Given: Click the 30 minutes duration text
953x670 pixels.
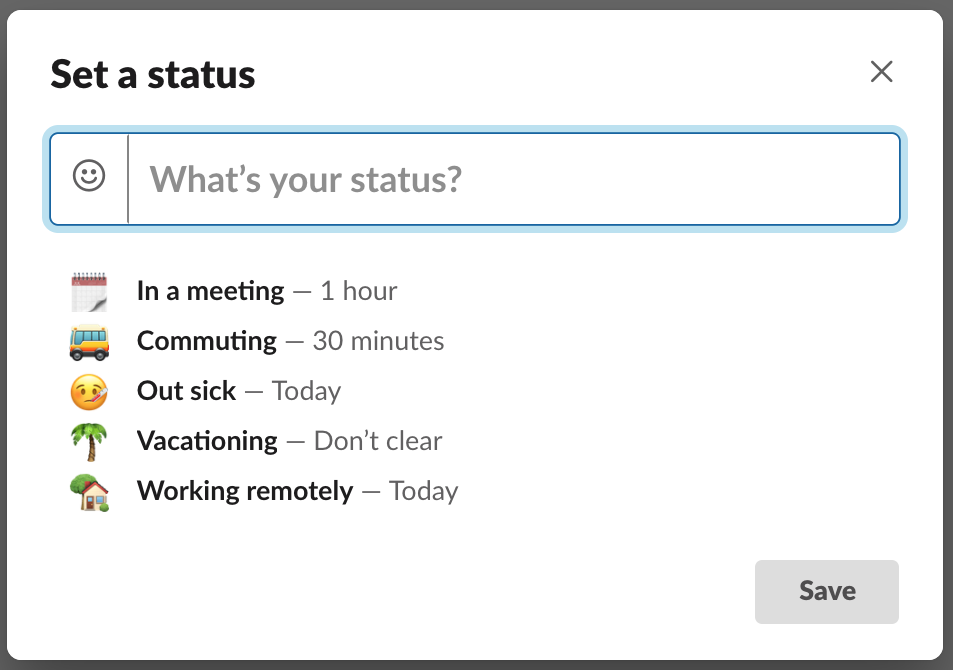Looking at the screenshot, I should [x=378, y=341].
